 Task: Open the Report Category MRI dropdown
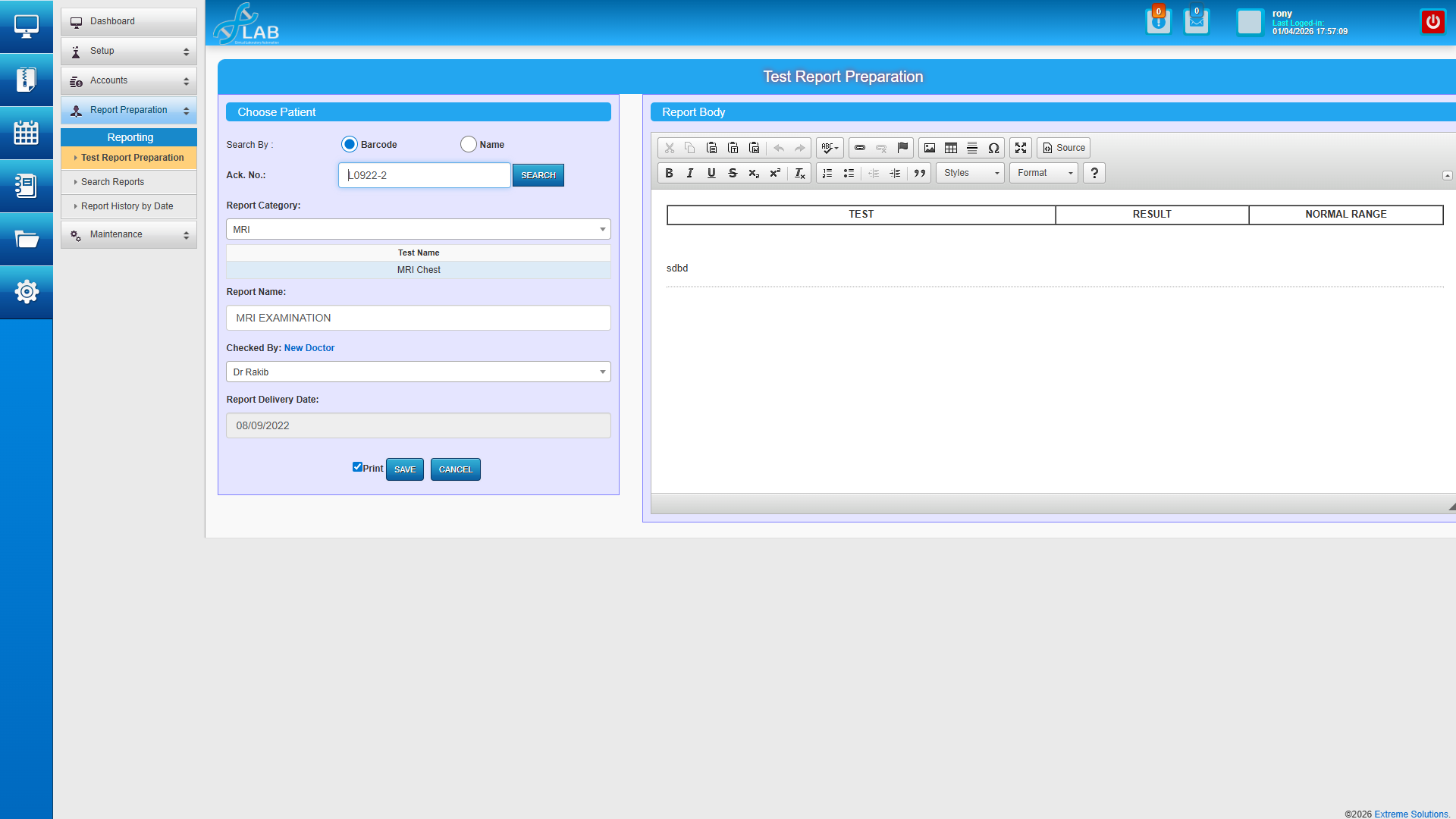tap(419, 230)
